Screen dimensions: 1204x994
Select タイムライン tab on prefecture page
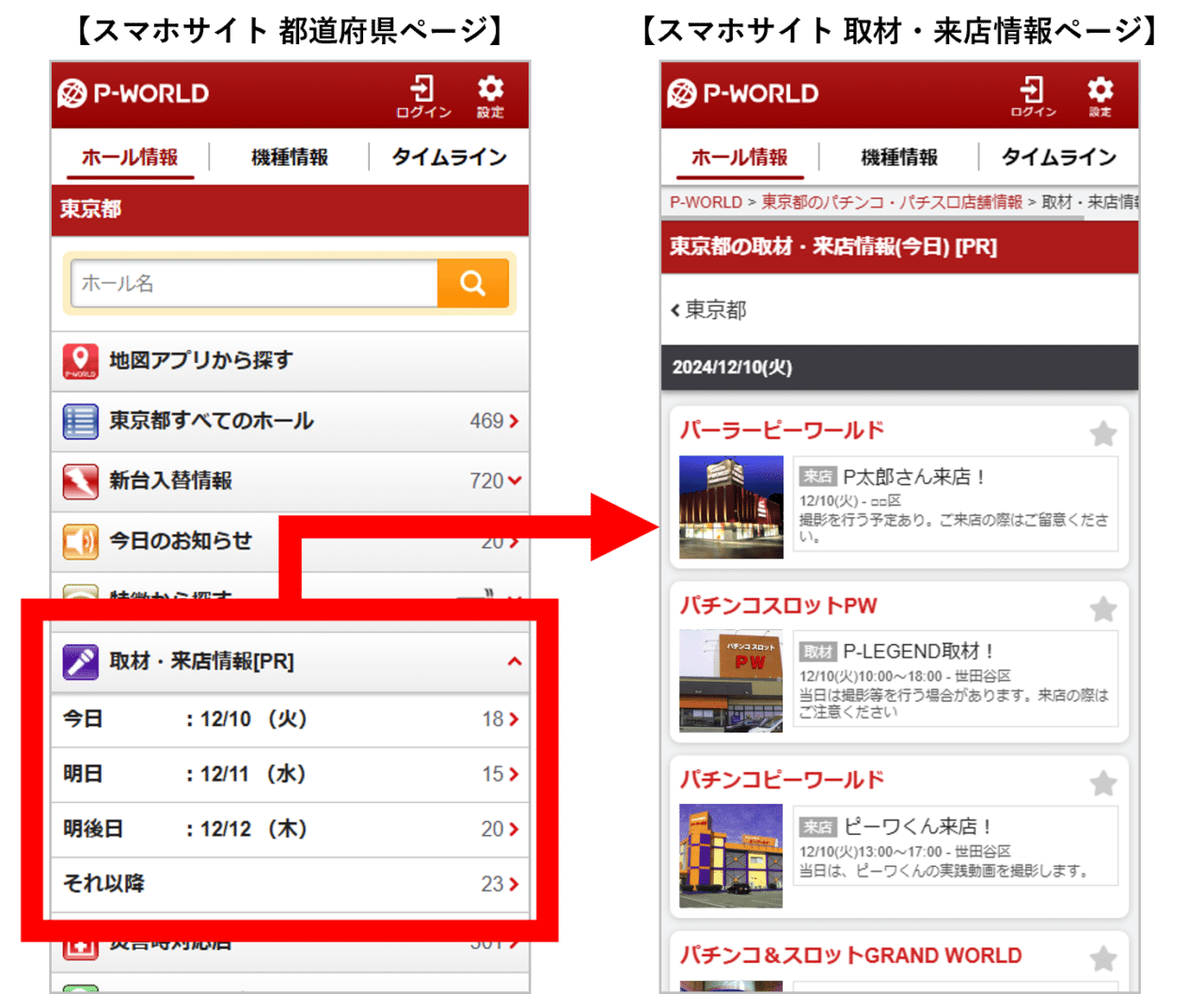pyautogui.click(x=450, y=157)
